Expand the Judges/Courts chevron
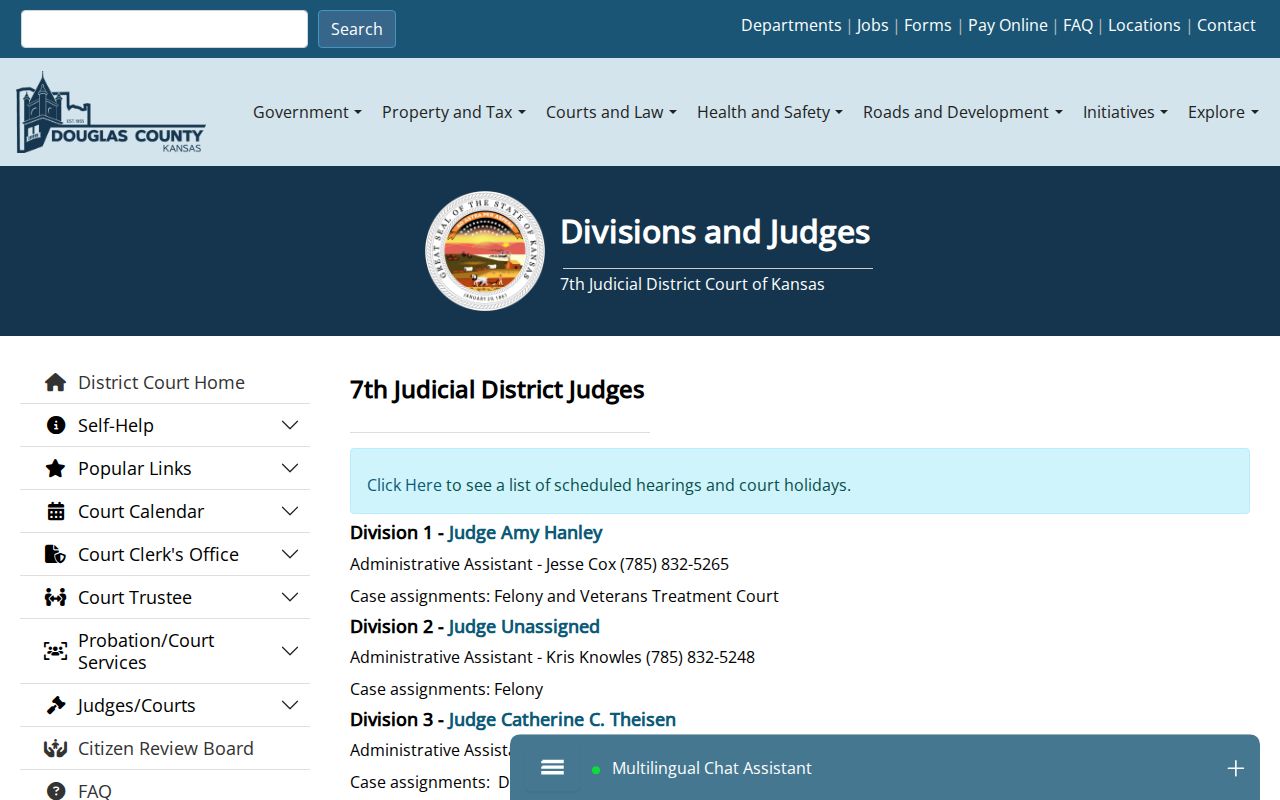The width and height of the screenshot is (1280, 800). (x=290, y=705)
